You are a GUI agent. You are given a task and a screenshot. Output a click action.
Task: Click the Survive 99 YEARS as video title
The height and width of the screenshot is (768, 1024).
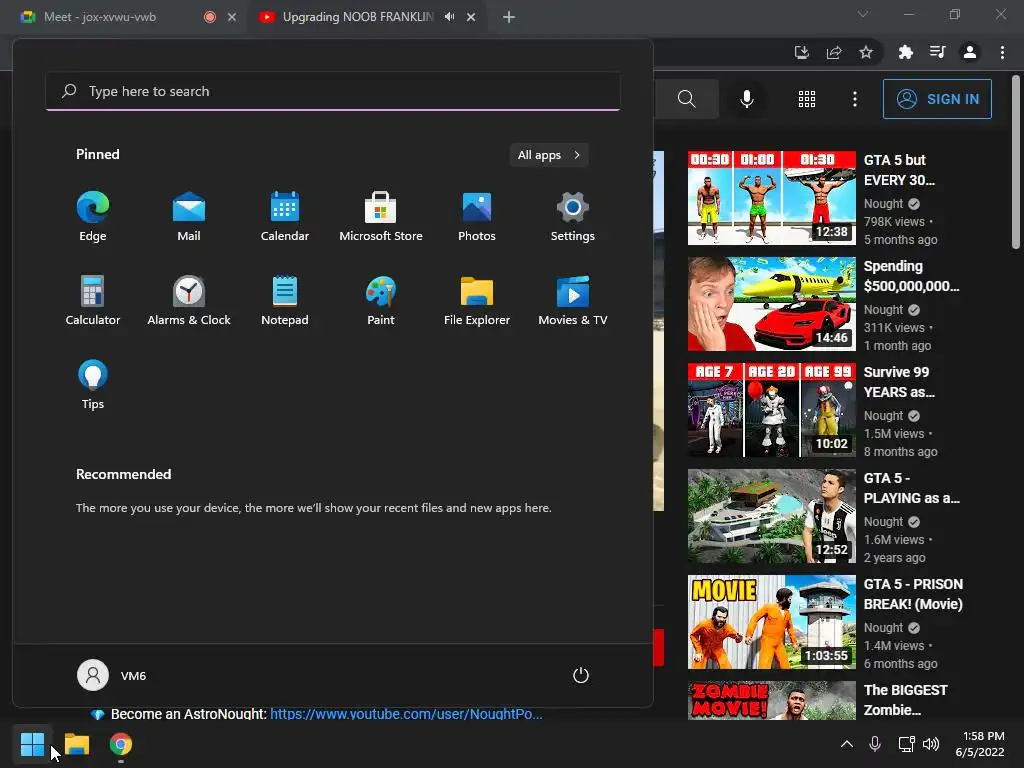(899, 382)
